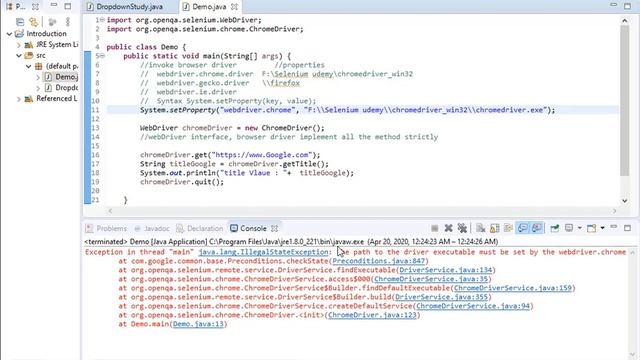Open ChromeDriverService.java:159 stack link
Image resolution: width=640 pixels, height=360 pixels.
coord(513,288)
